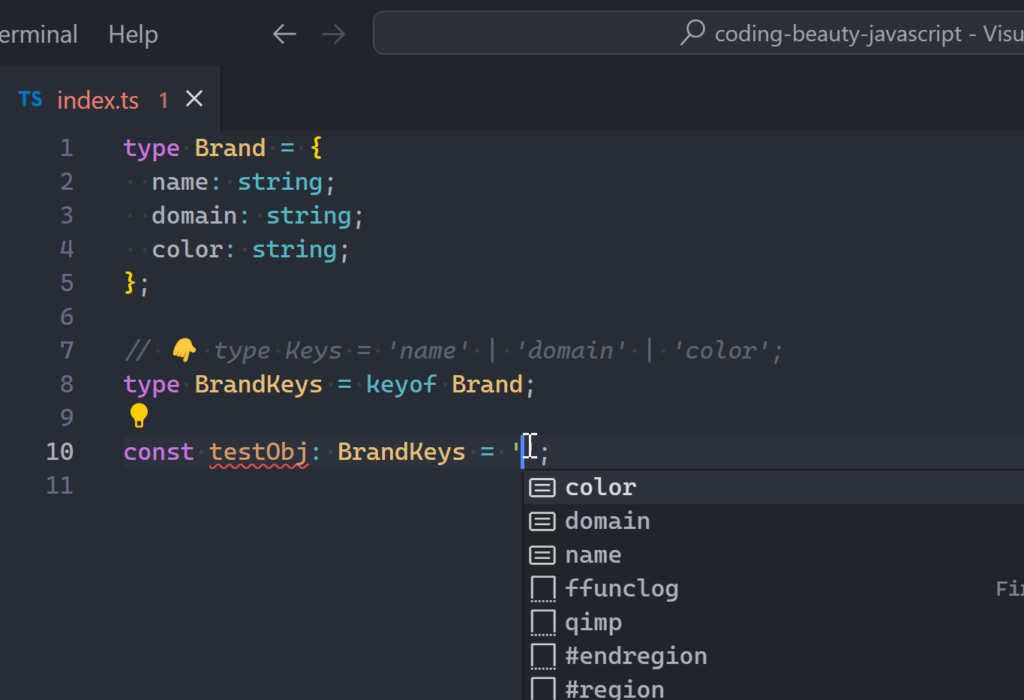Select the index.ts editor tab
1024x700 pixels.
click(110, 99)
